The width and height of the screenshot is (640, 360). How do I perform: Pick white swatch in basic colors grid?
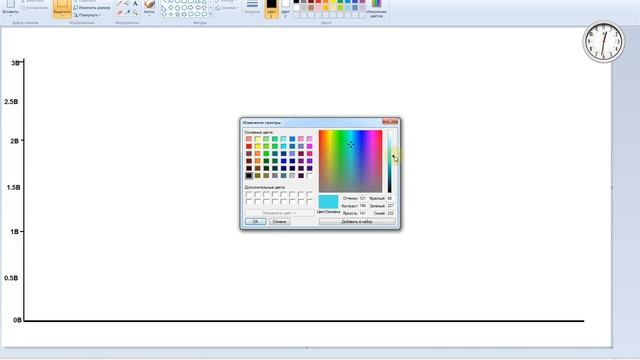click(x=309, y=176)
